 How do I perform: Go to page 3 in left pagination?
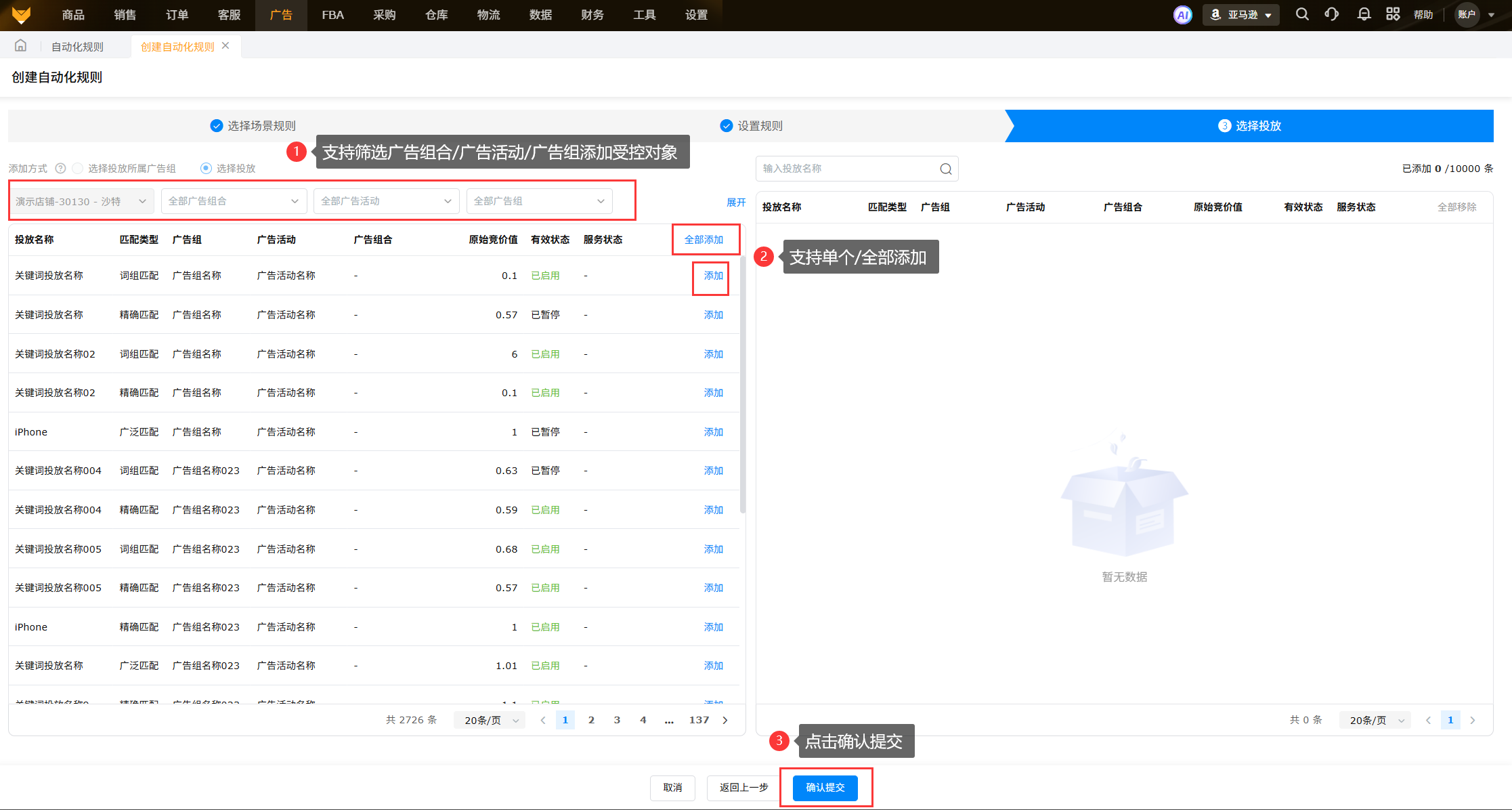pos(617,720)
